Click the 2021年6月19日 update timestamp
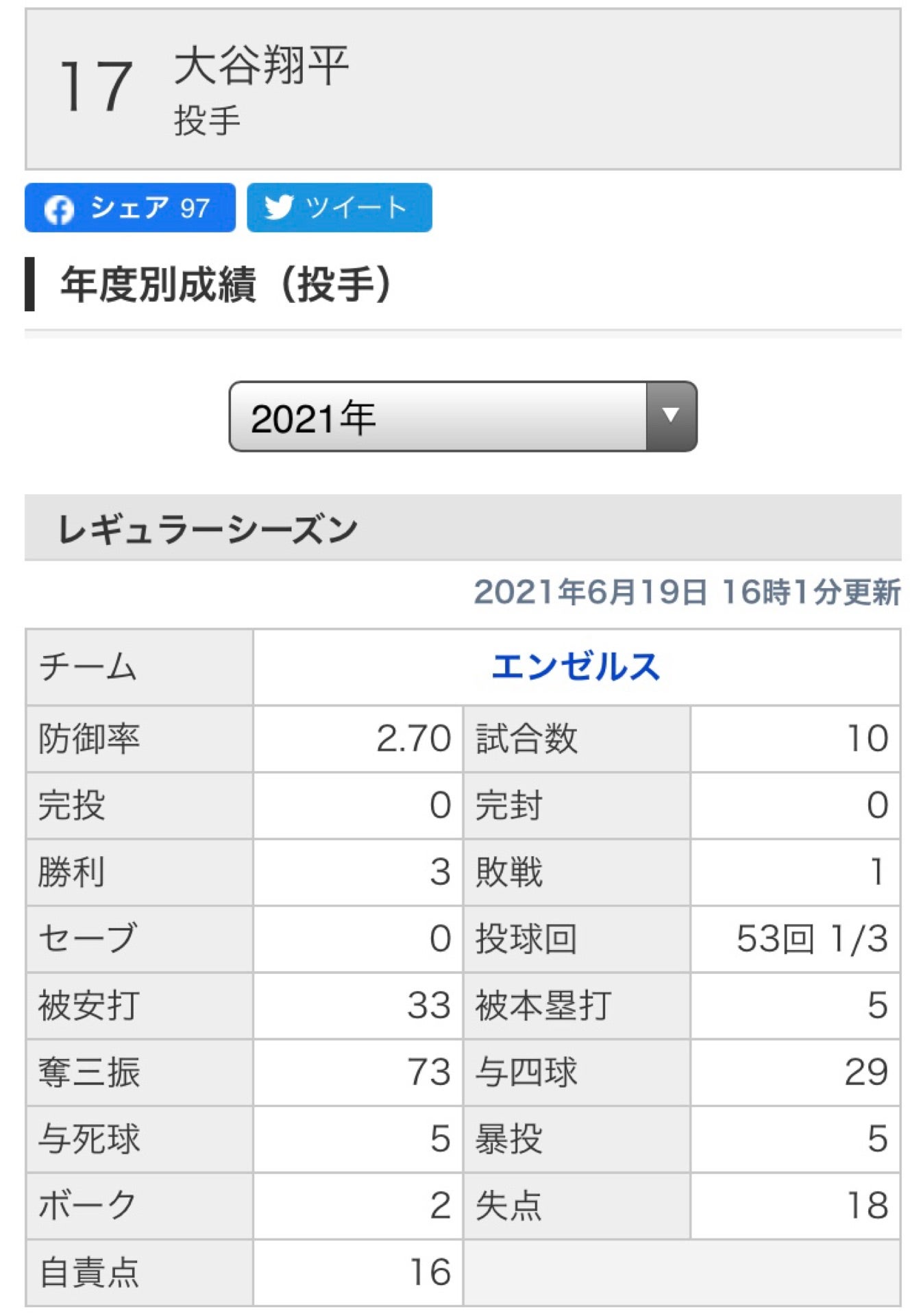The height and width of the screenshot is (1316, 923). (687, 592)
